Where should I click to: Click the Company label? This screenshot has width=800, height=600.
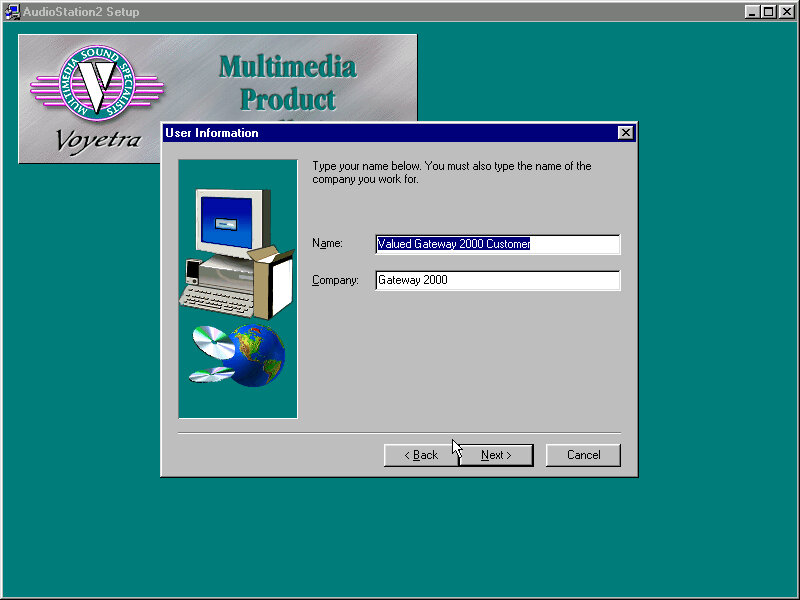pyautogui.click(x=335, y=281)
